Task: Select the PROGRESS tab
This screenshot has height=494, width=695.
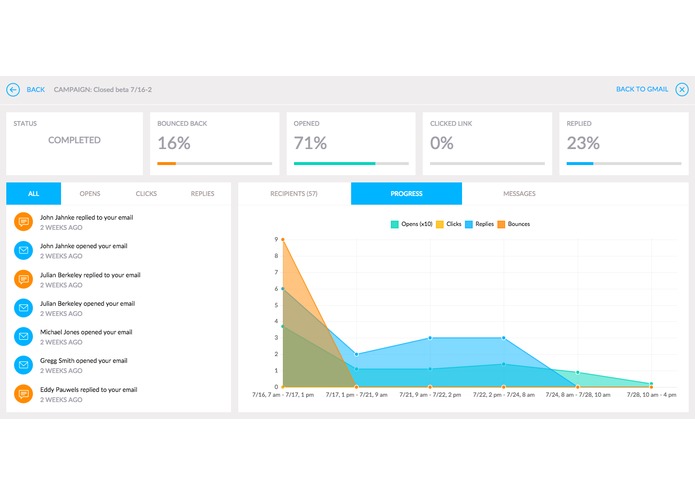Action: click(x=406, y=194)
